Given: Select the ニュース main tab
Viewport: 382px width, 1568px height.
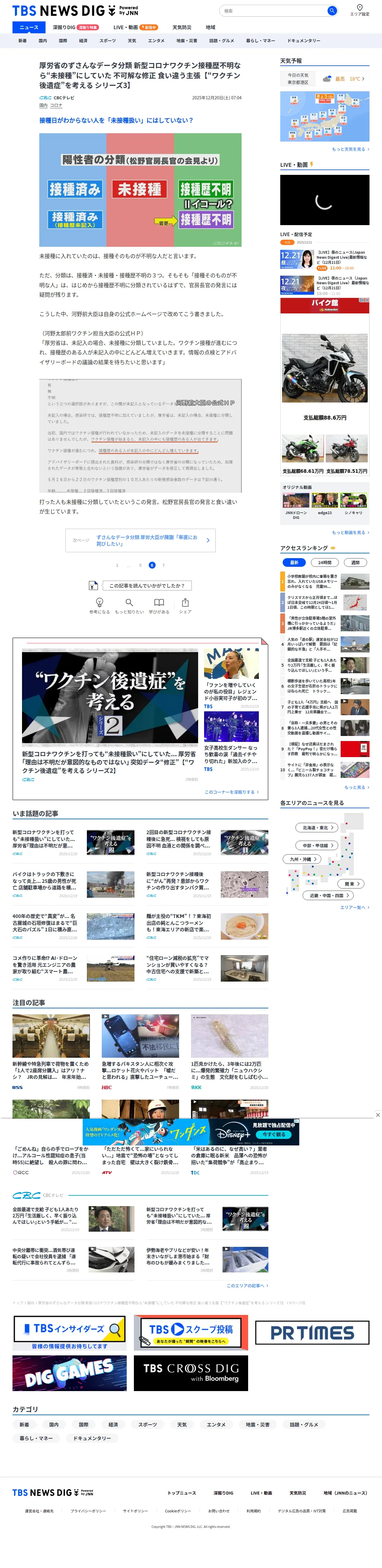Looking at the screenshot, I should [x=29, y=27].
